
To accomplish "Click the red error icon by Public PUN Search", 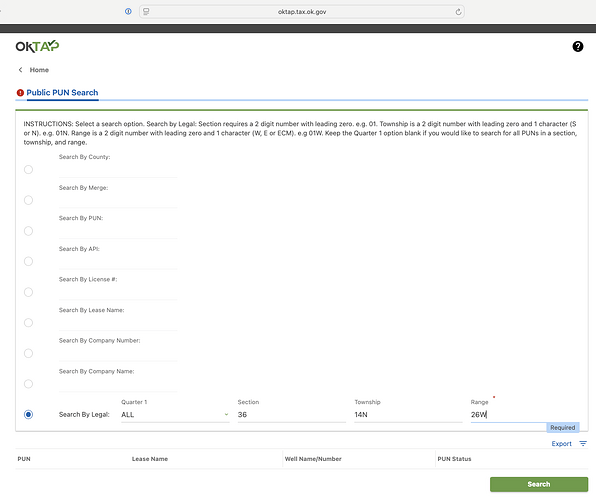I will point(20,93).
